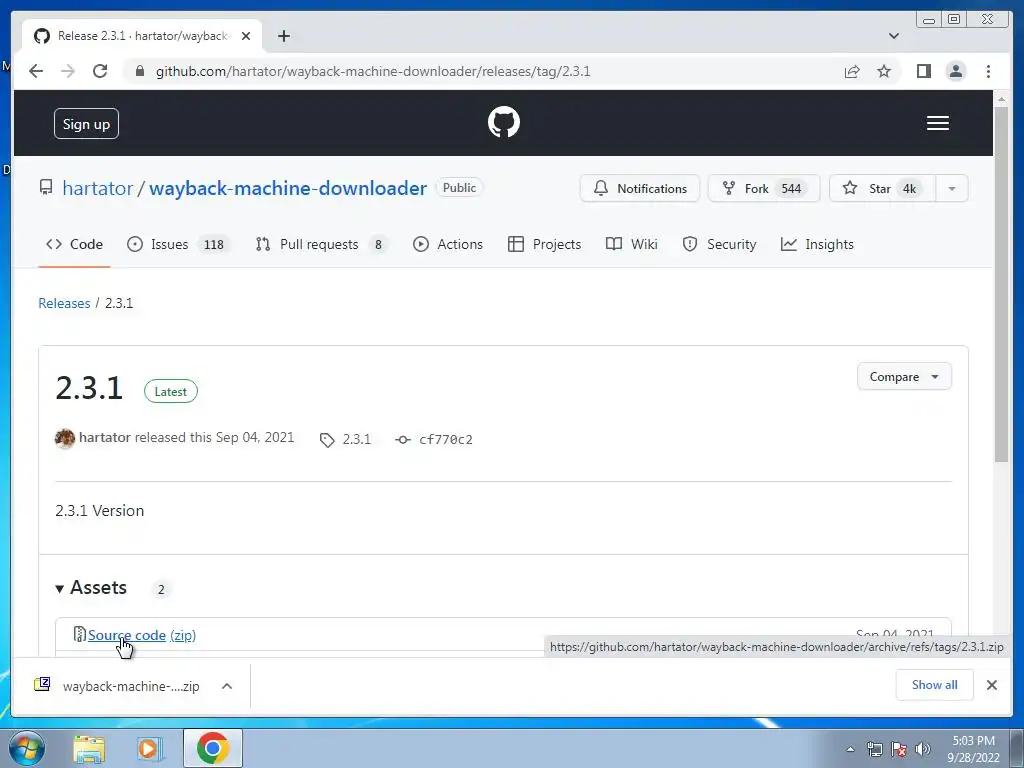Click the Latest release badge
The image size is (1024, 768).
pyautogui.click(x=170, y=391)
